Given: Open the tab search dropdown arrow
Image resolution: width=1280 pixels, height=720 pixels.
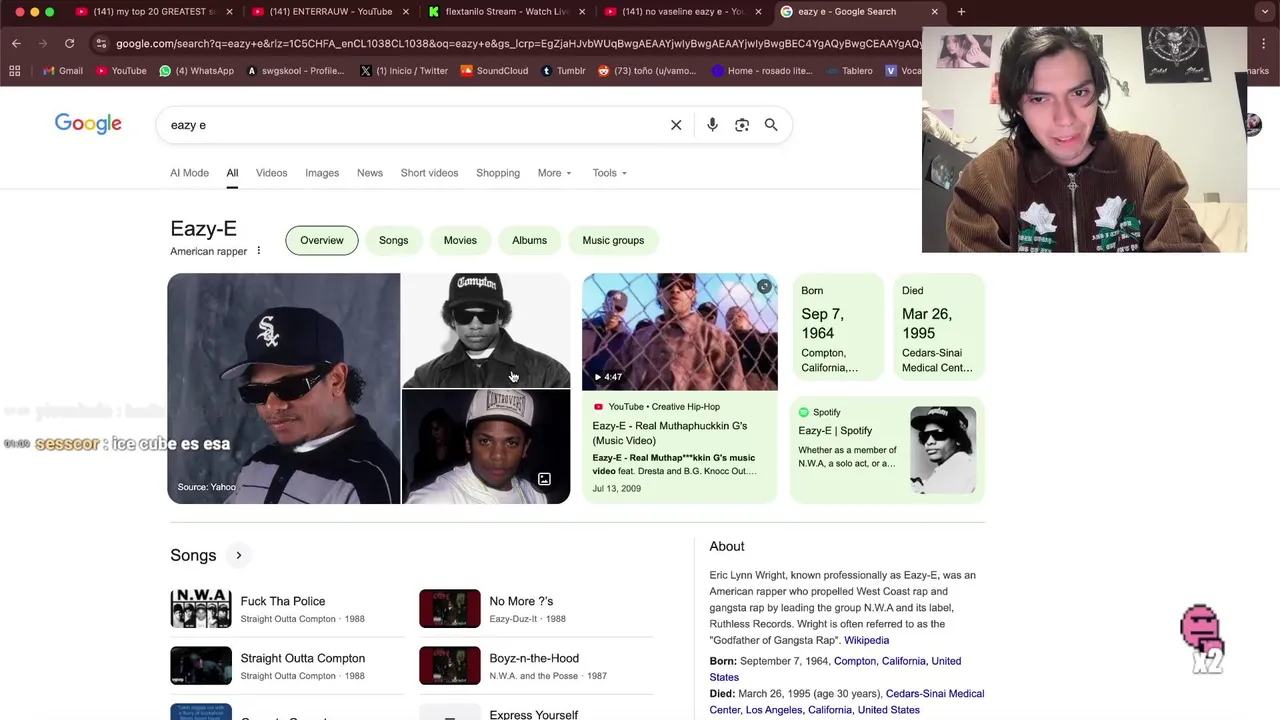Looking at the screenshot, I should tap(1265, 12).
